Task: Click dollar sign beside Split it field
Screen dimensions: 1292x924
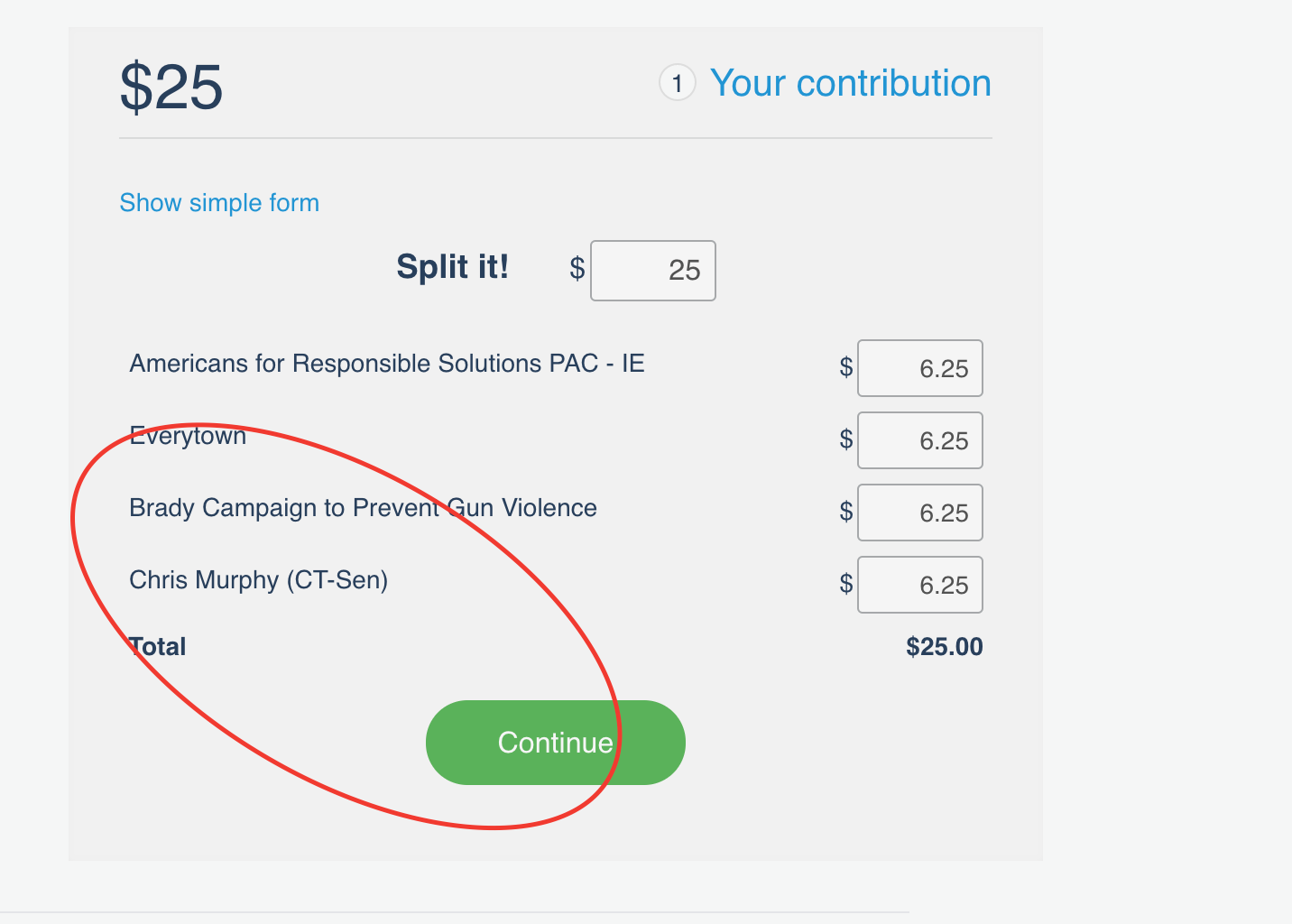Action: coord(577,268)
